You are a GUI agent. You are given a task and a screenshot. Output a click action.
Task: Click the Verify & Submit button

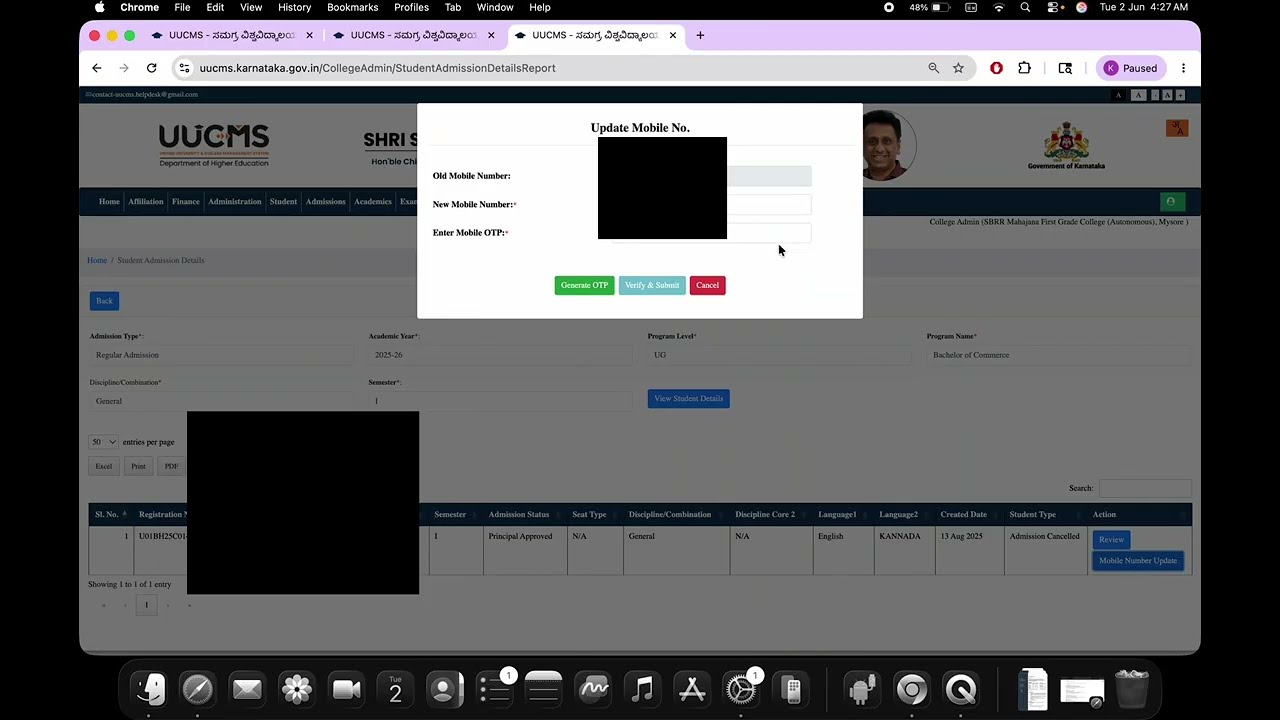pos(652,285)
